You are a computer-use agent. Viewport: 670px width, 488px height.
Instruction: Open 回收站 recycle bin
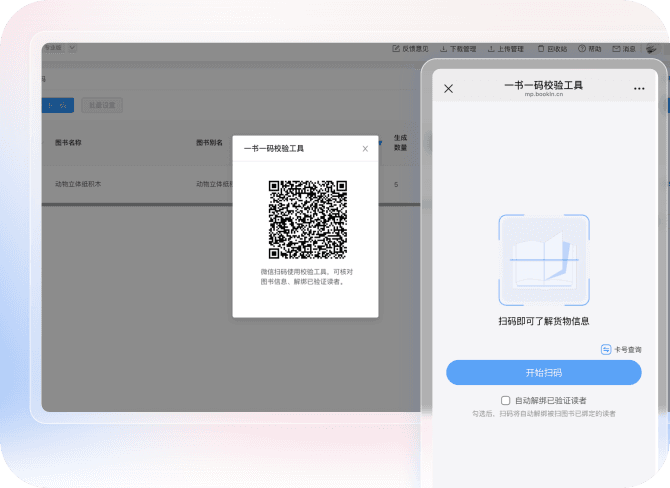point(552,49)
